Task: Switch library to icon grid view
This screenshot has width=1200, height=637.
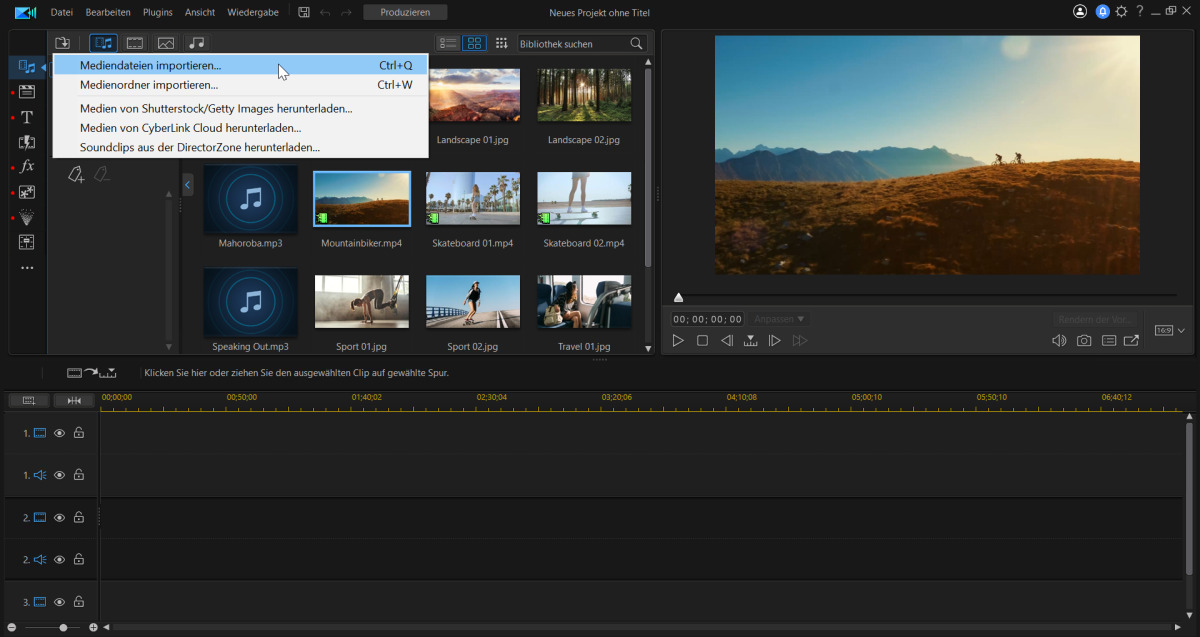Action: [475, 43]
